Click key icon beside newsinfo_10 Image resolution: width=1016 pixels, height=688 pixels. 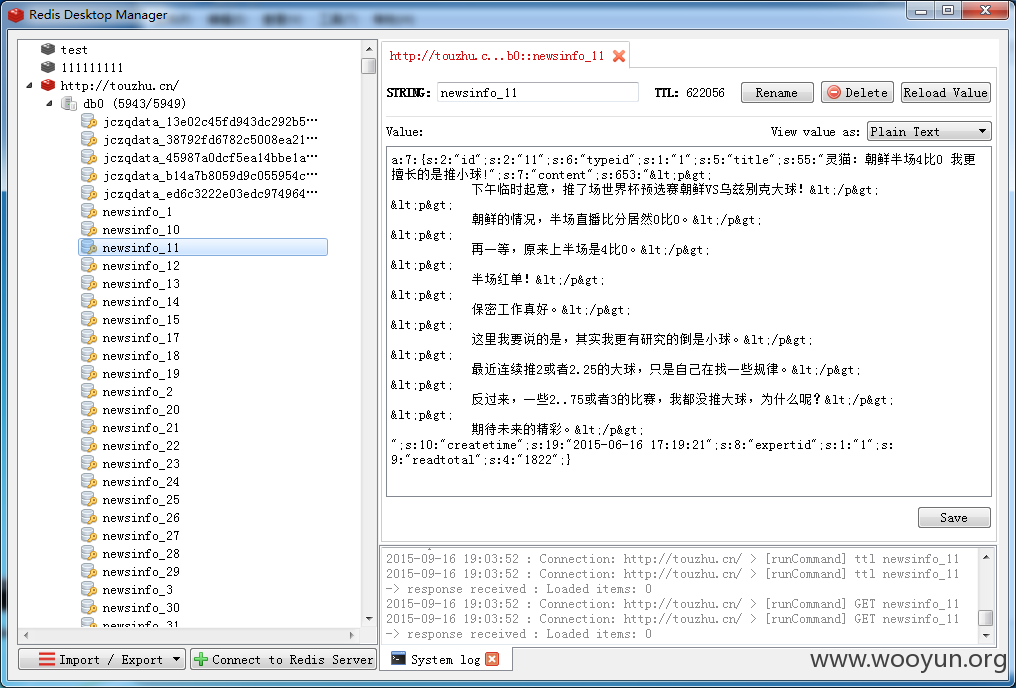click(89, 229)
